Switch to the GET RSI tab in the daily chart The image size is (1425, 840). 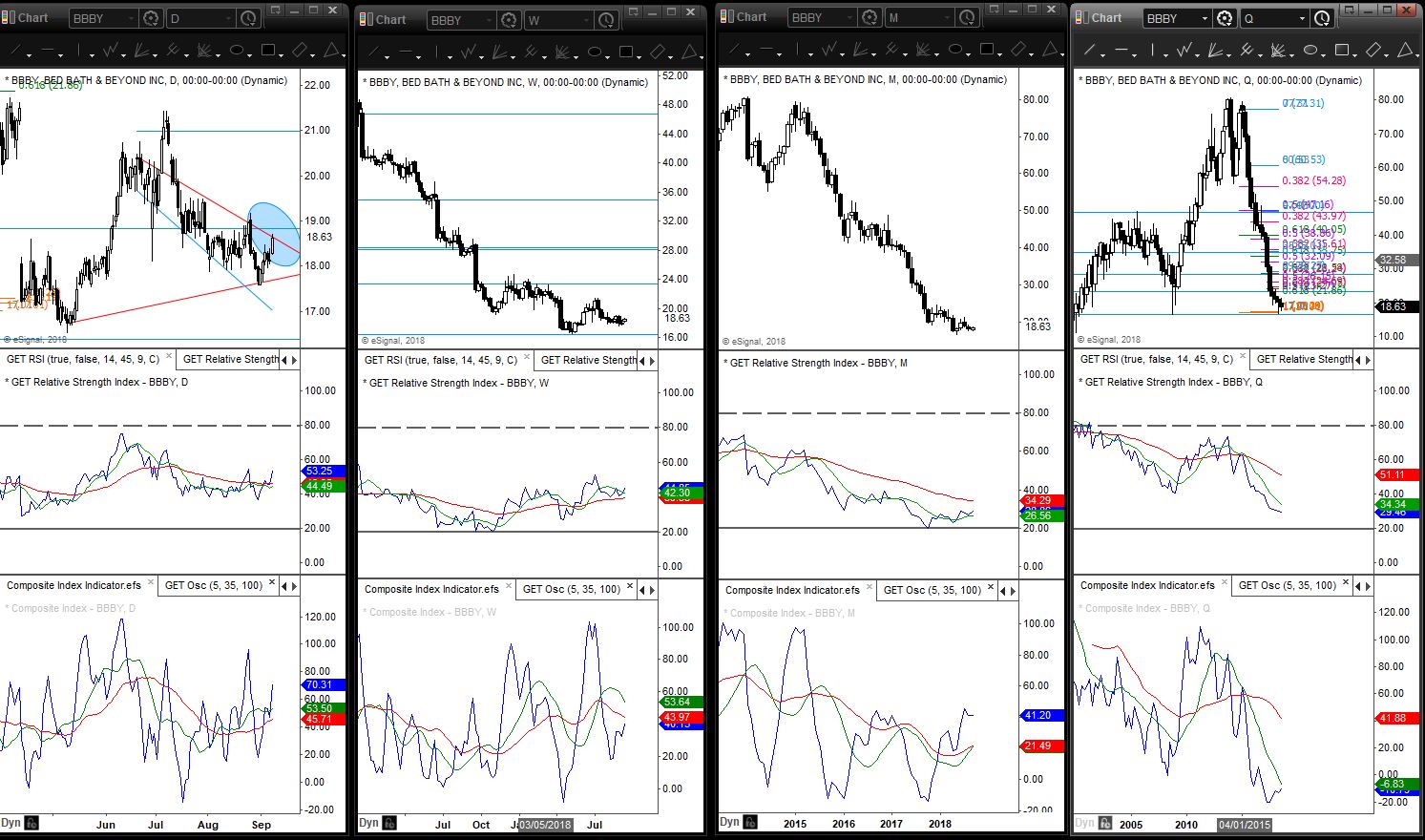(83, 359)
